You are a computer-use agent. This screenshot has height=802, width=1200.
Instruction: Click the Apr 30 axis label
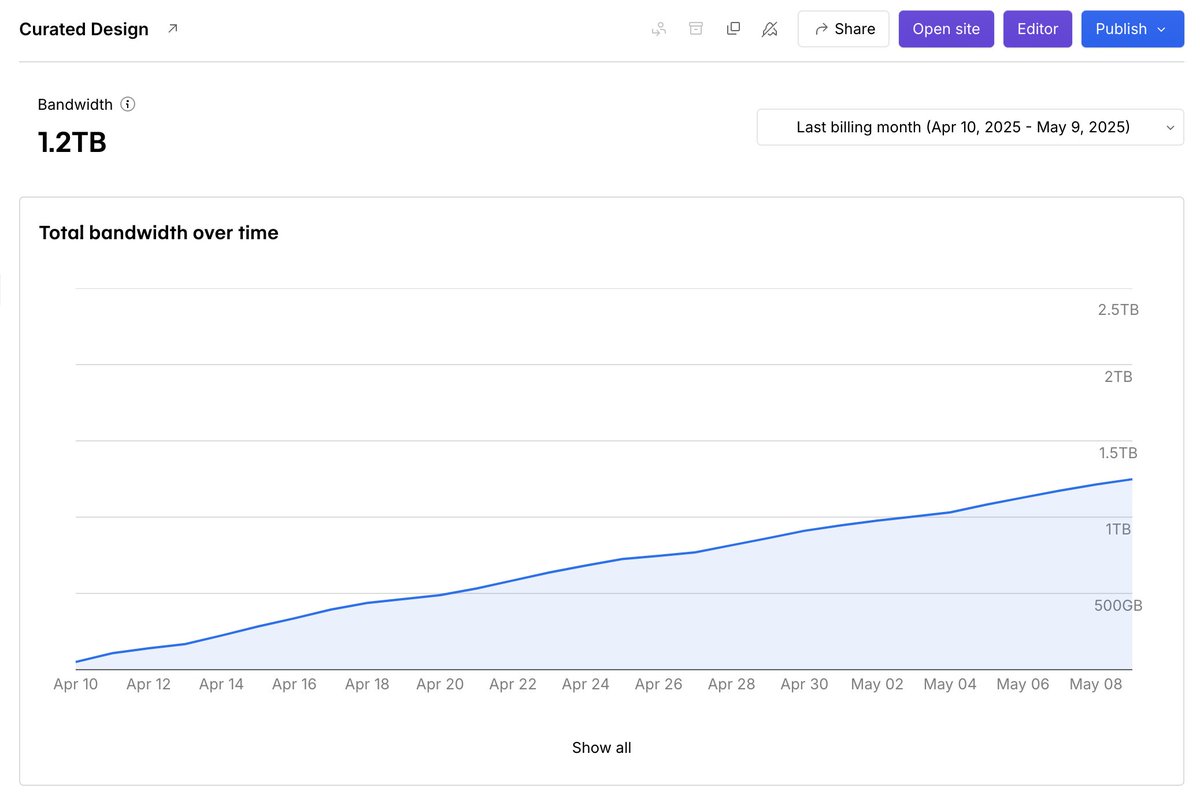[x=805, y=684]
